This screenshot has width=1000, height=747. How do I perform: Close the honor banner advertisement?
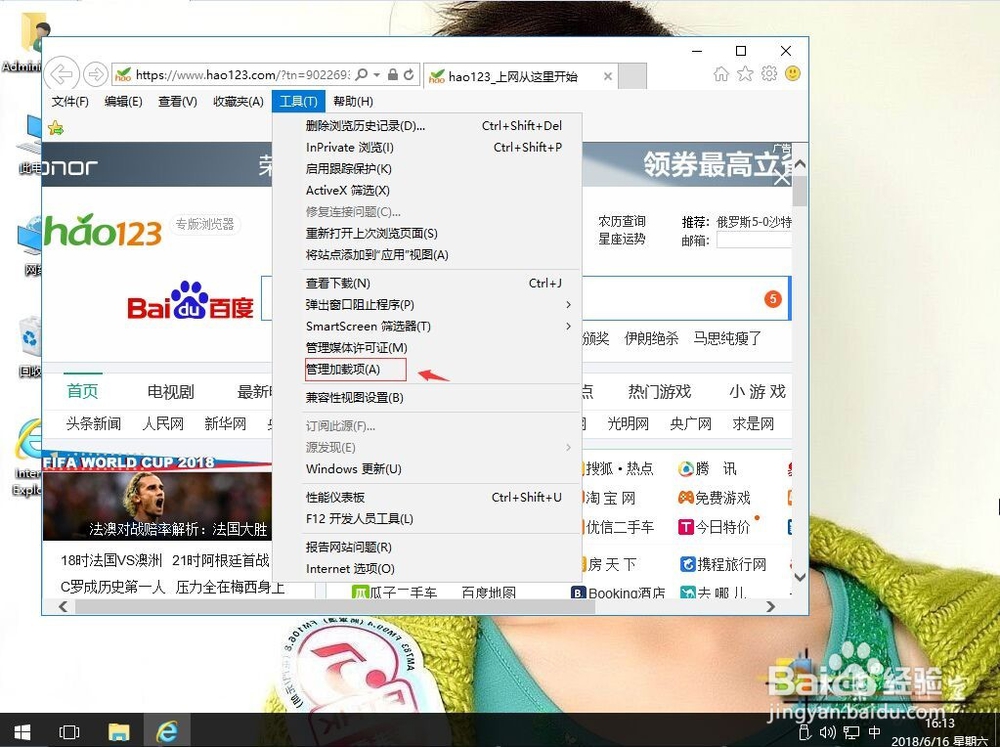point(782,178)
